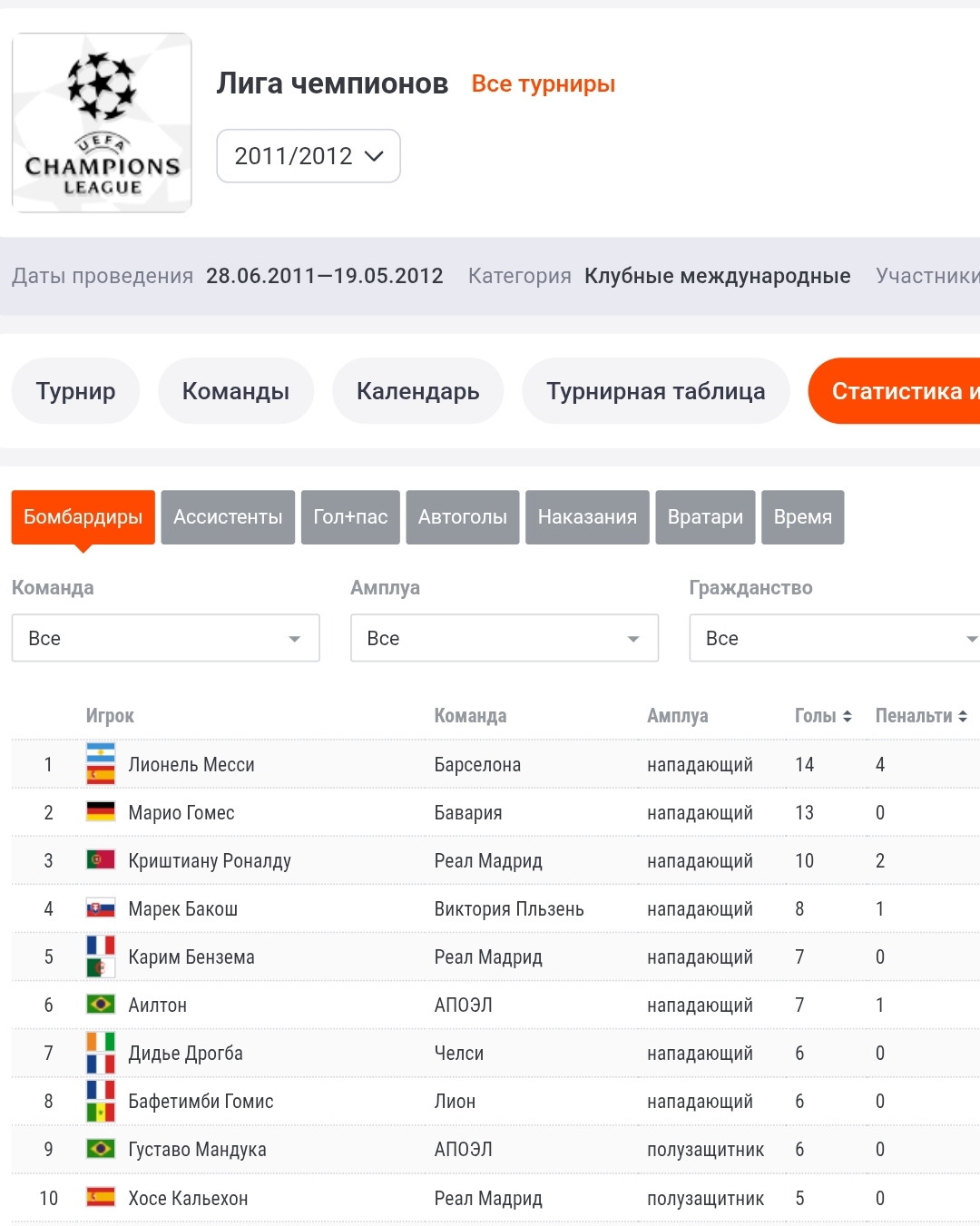Click Криштиану Роналду Portugal flag icon
Viewport: 980px width, 1226px height.
pyautogui.click(x=101, y=860)
